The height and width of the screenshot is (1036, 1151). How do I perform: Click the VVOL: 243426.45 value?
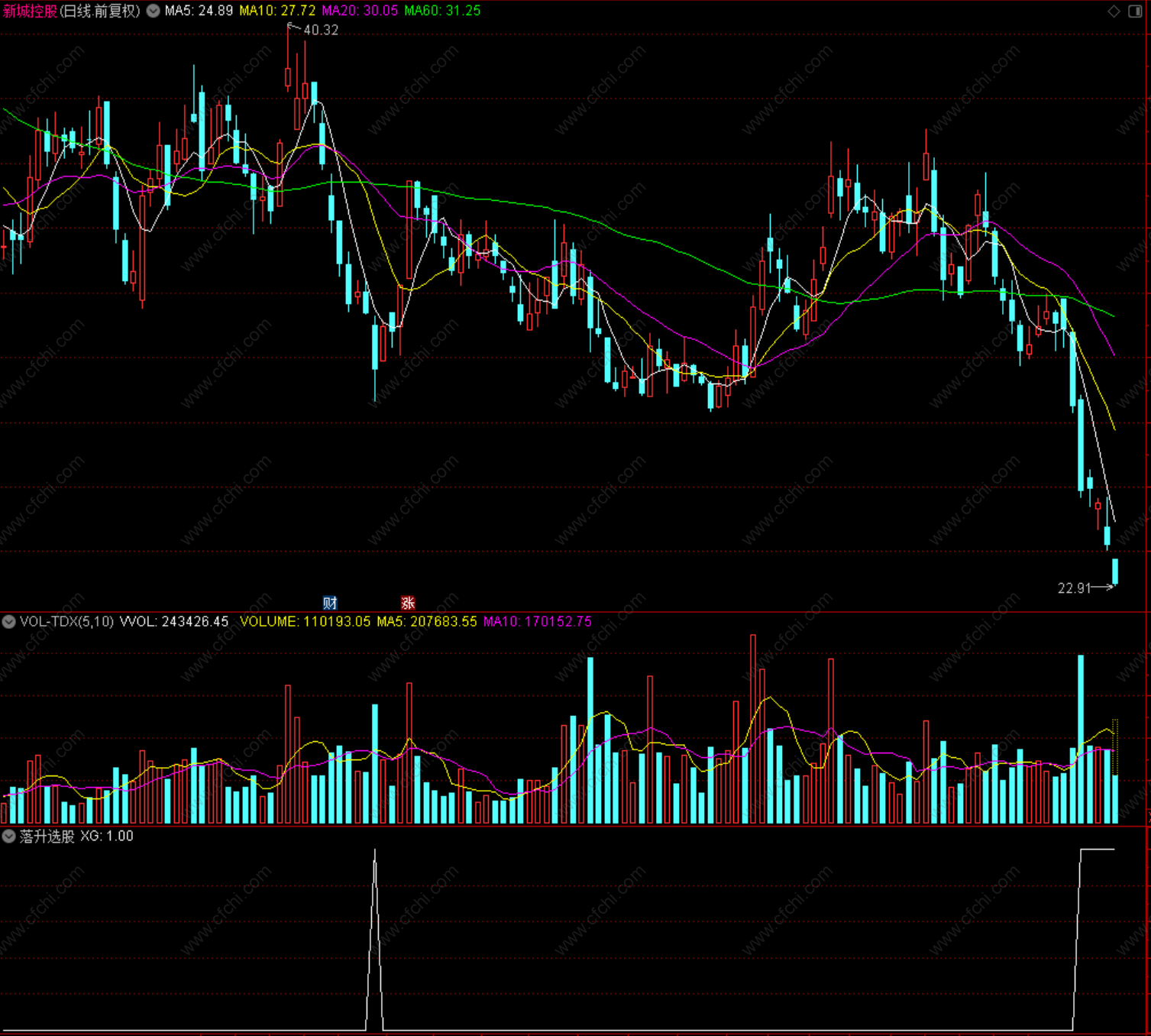tap(174, 622)
